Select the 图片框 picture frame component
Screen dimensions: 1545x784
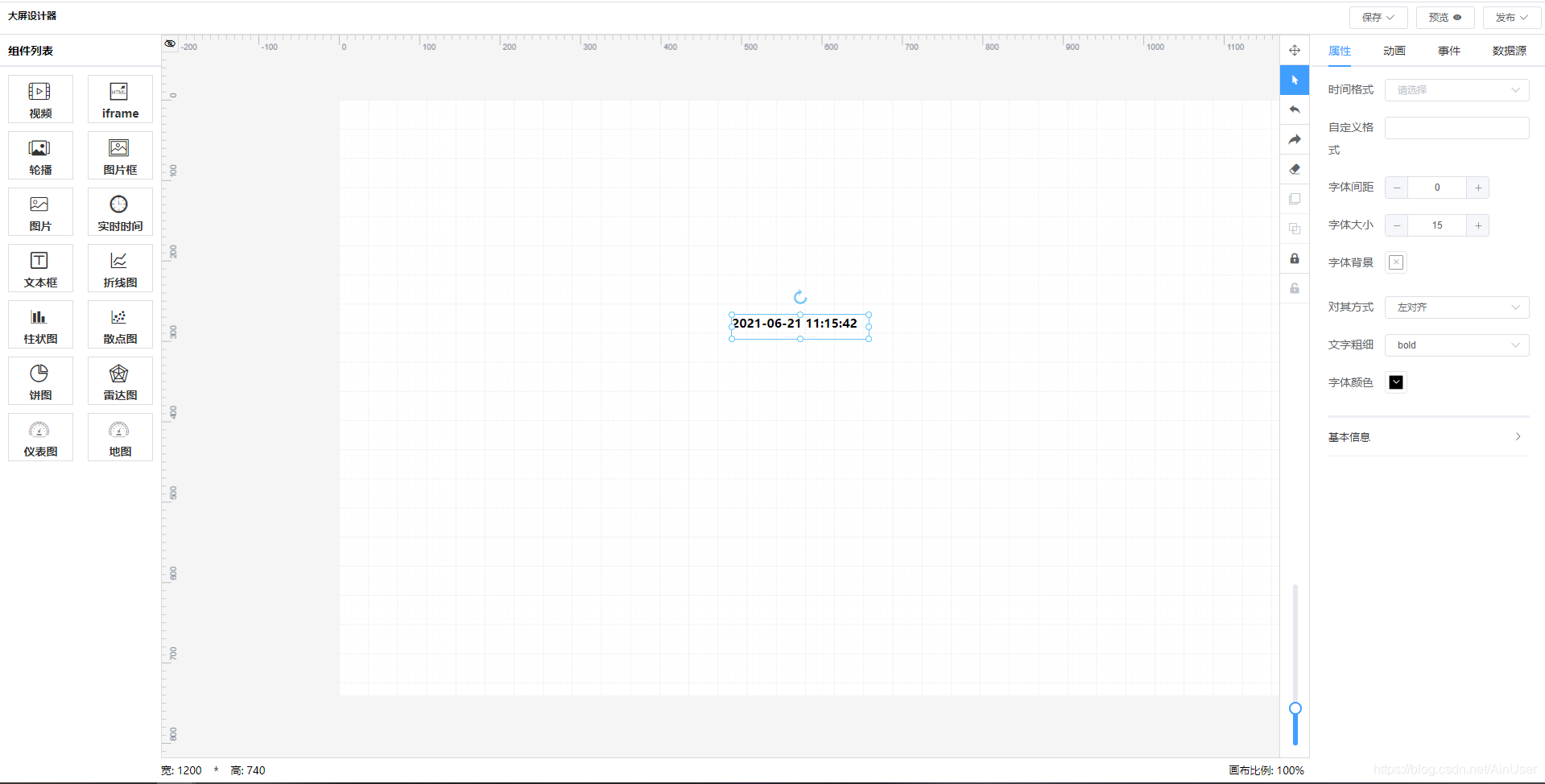tap(120, 155)
